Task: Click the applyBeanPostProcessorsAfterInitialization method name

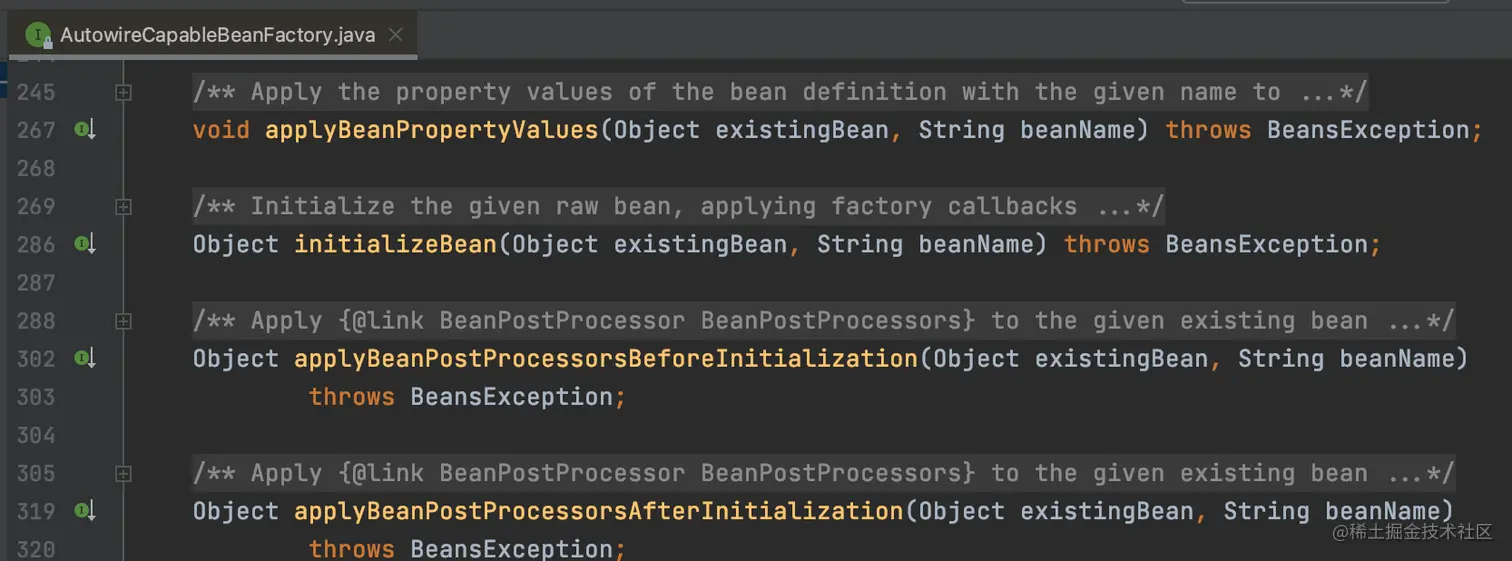Action: click(x=598, y=511)
